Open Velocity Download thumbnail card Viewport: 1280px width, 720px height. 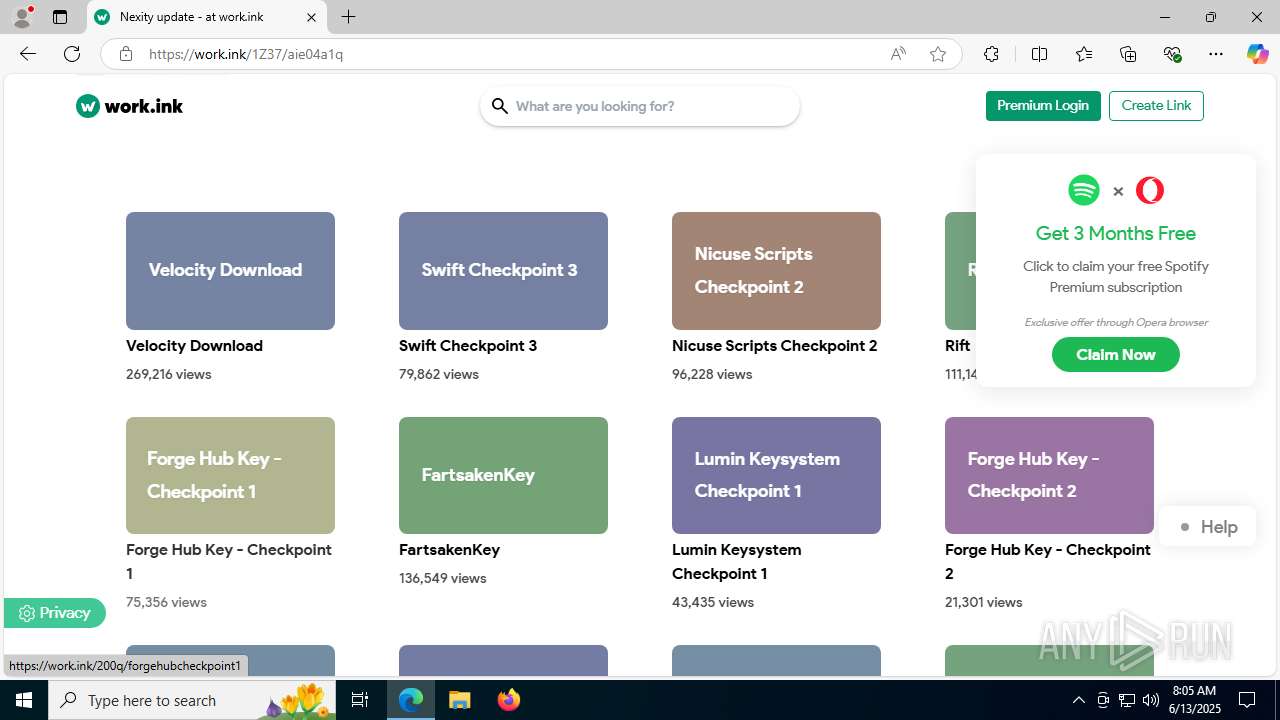(230, 271)
